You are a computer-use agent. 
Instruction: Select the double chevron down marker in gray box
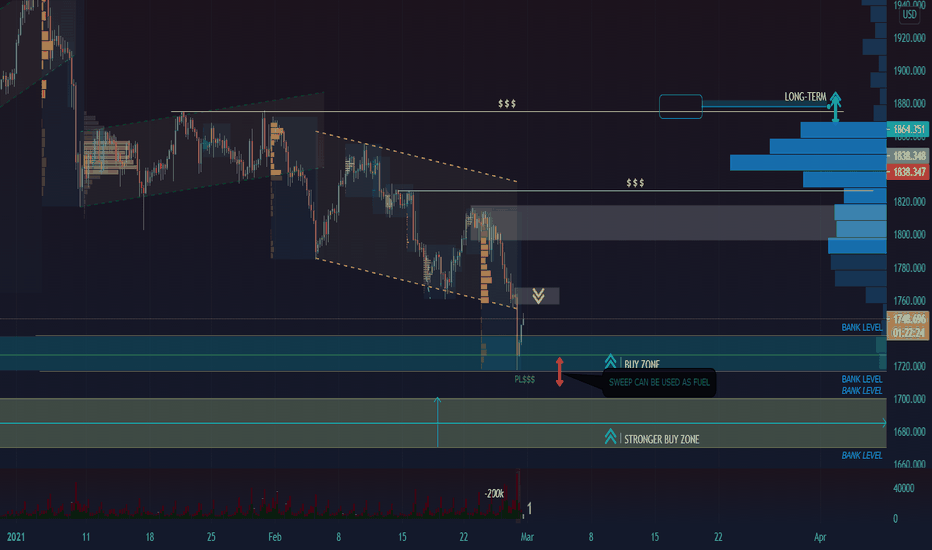[538, 296]
